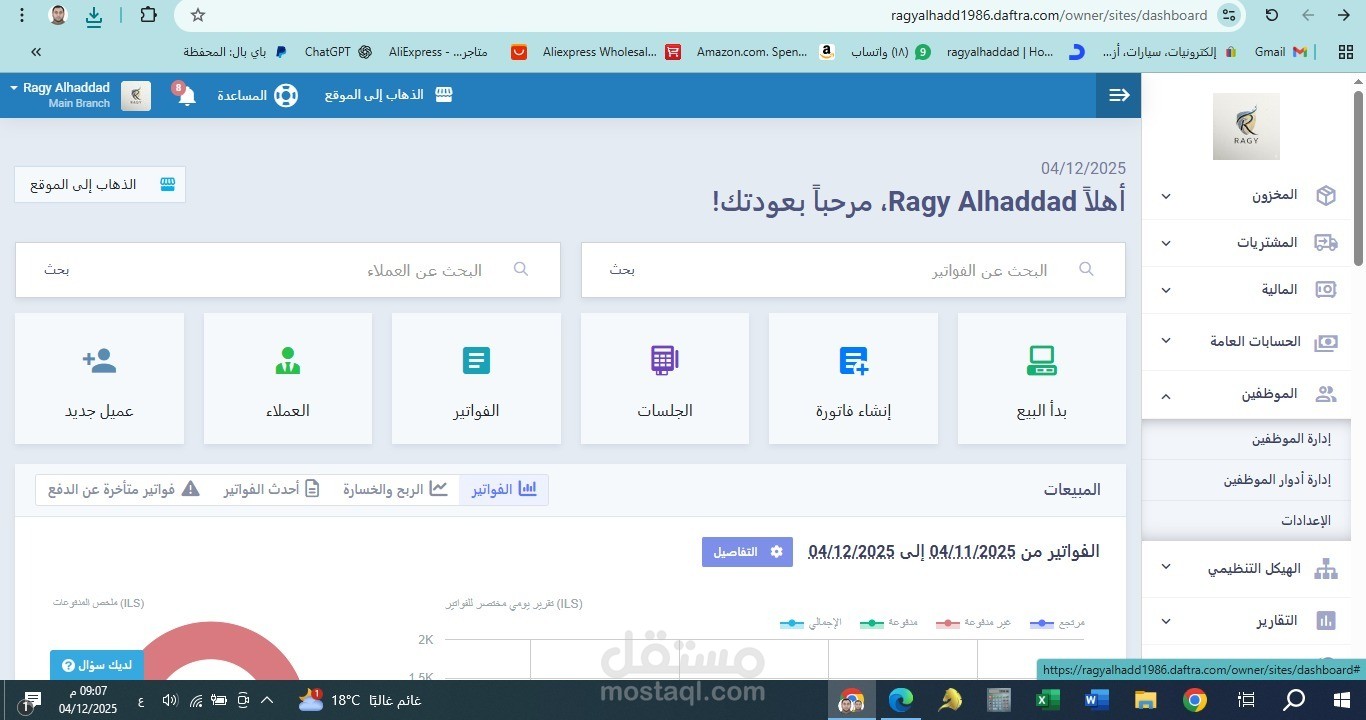
Task: Select فواتير متأخرة عن الدفع tab
Action: point(124,489)
